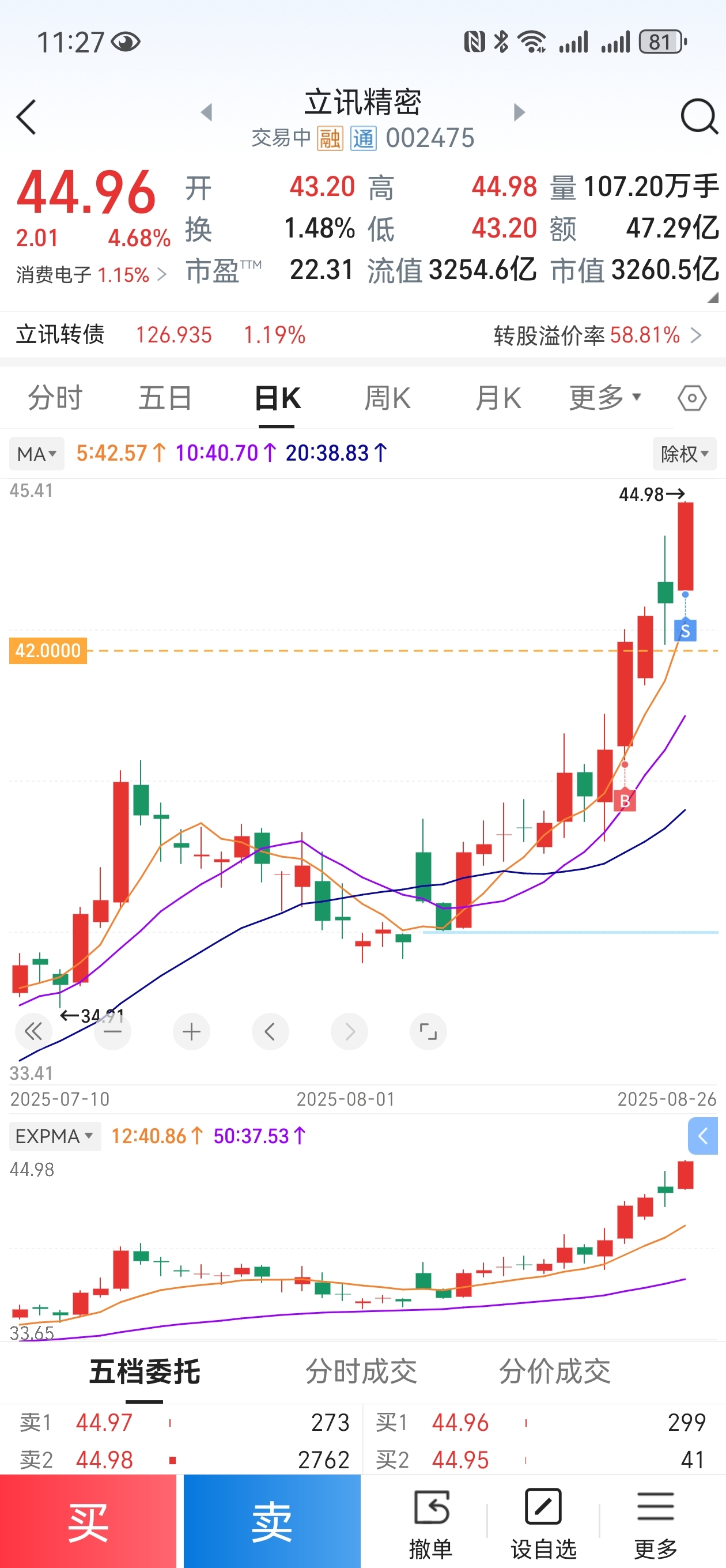The image size is (726, 1568).
Task: Open the 立讯转债 convertible bond row
Action: (161, 335)
